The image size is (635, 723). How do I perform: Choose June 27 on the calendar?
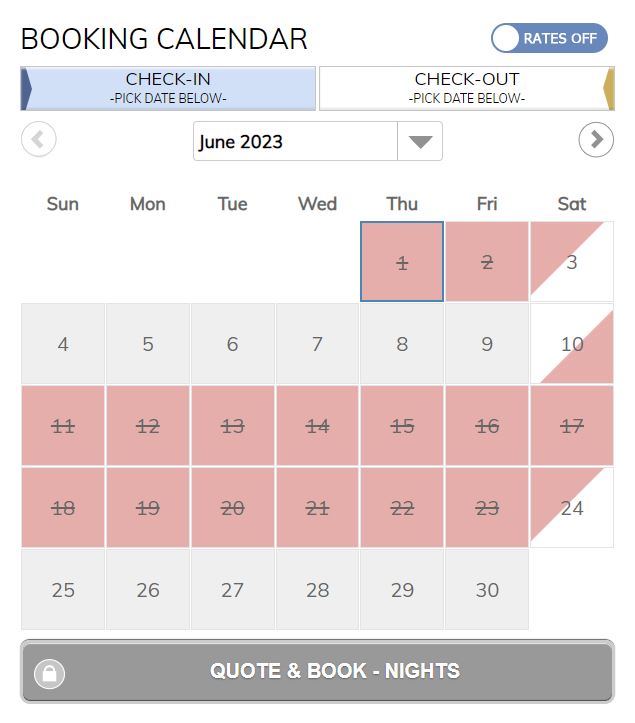pos(232,590)
